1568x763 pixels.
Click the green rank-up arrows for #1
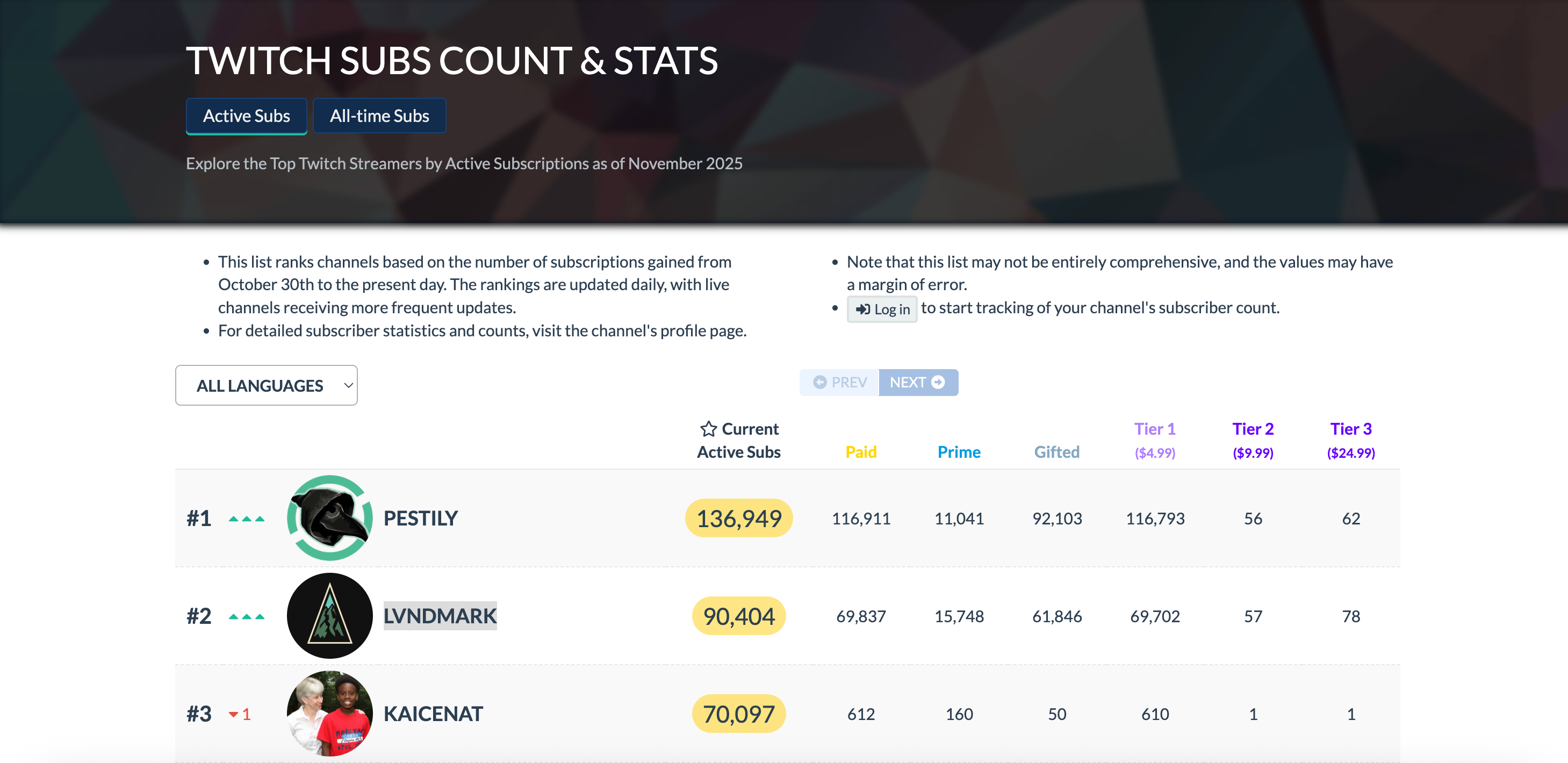coord(247,519)
